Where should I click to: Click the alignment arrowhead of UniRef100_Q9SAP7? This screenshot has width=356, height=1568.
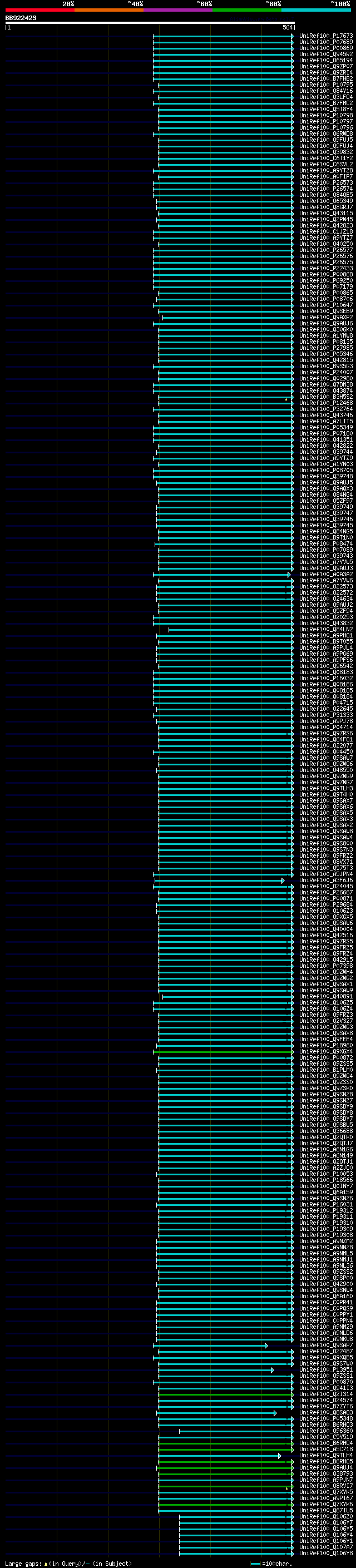(266, 1345)
